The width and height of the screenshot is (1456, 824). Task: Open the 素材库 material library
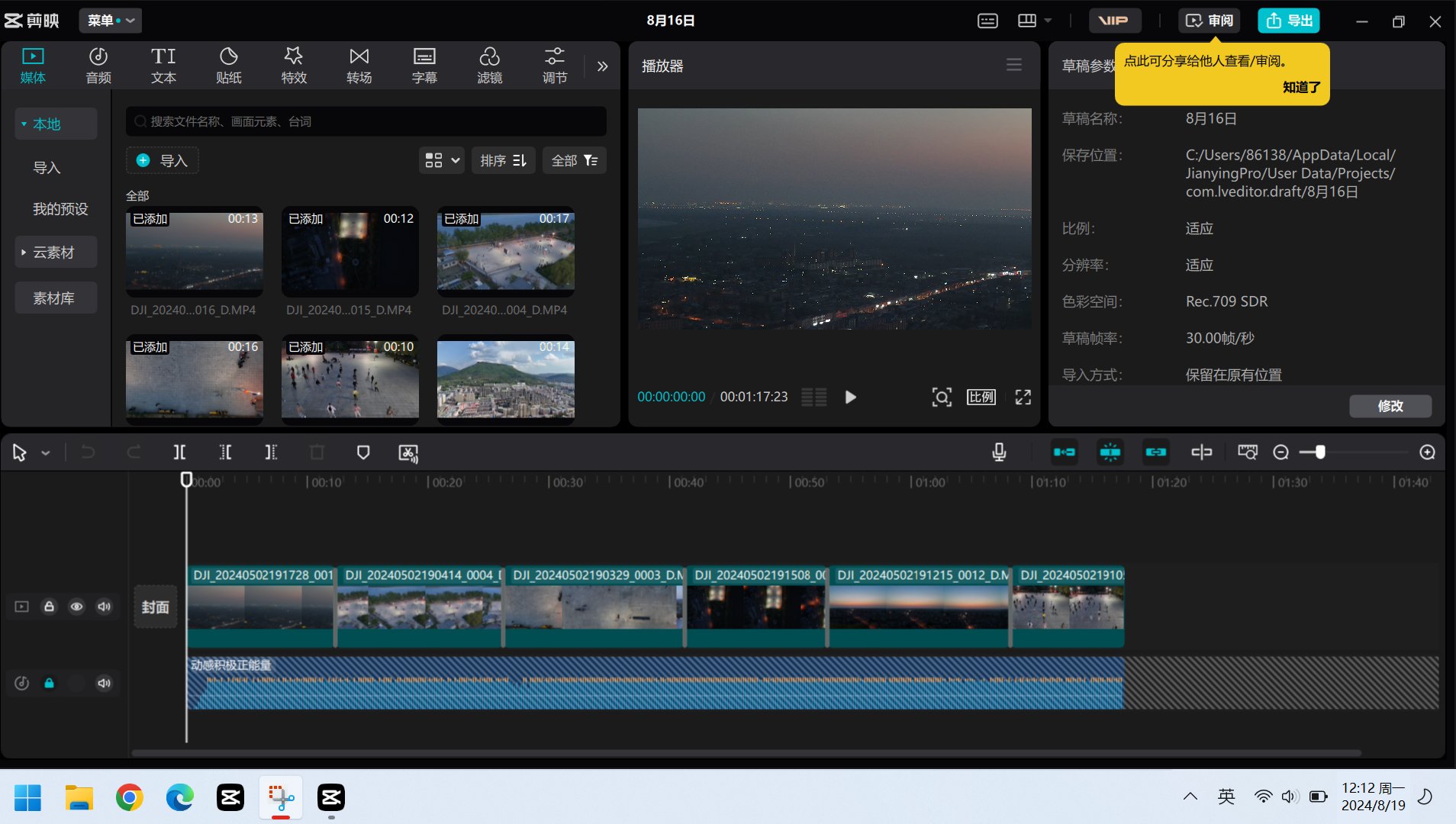click(56, 298)
